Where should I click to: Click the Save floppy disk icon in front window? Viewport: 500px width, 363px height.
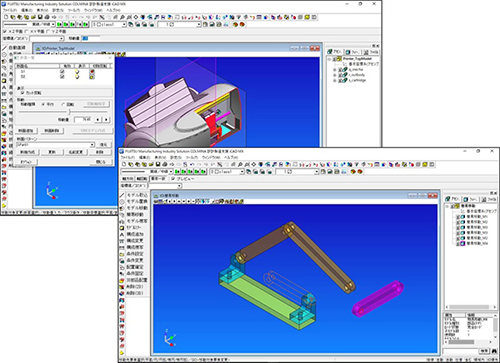click(x=158, y=164)
